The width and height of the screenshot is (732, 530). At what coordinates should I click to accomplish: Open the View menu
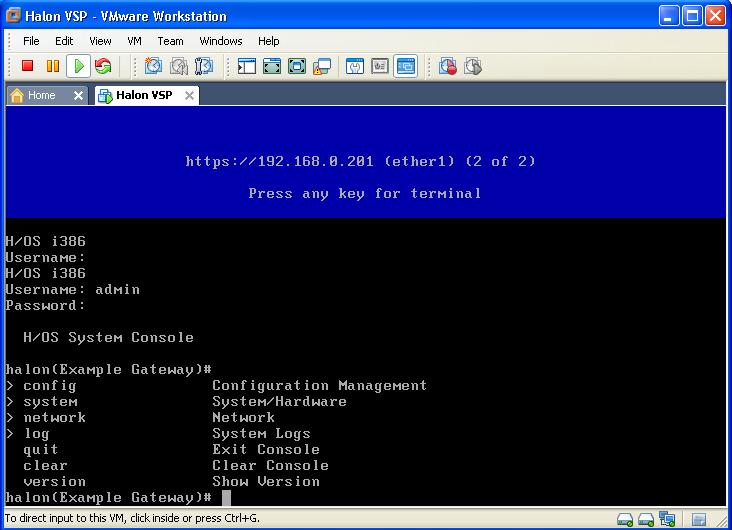100,41
